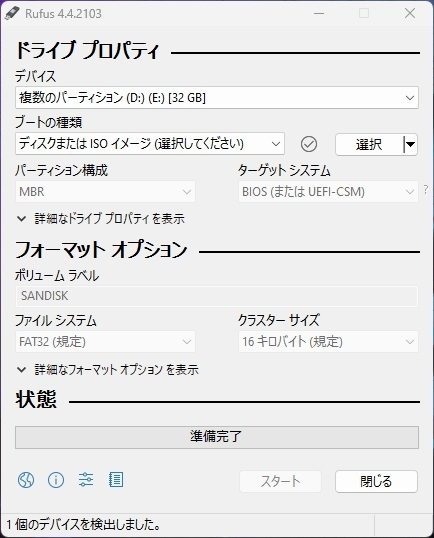Image resolution: width=434 pixels, height=538 pixels.
Task: Open the ブートの種類 dropdown
Action: (150, 143)
